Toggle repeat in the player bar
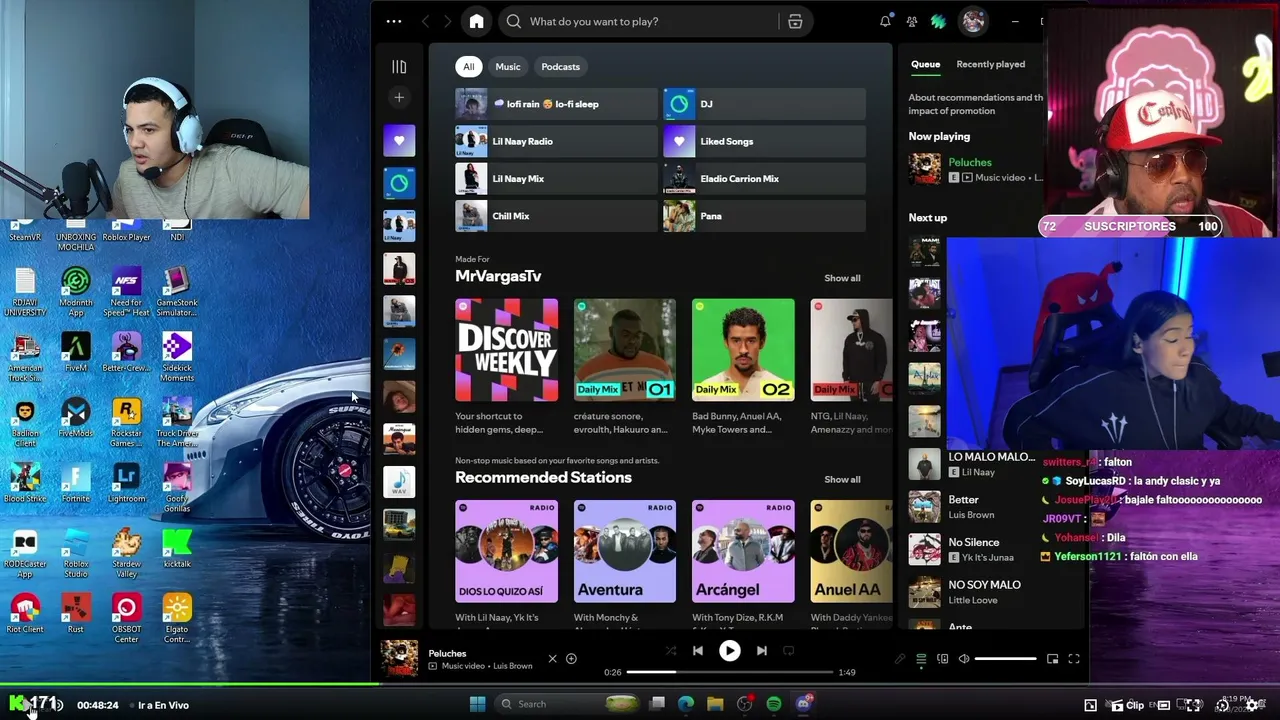The image size is (1280, 720). (x=789, y=651)
